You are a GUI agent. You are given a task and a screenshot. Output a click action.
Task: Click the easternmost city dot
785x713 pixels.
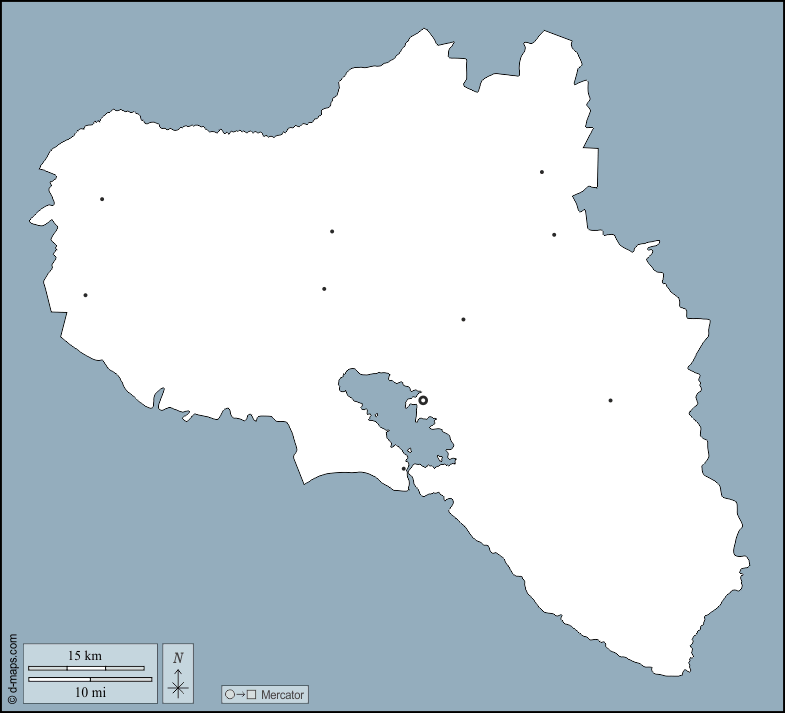pyautogui.click(x=610, y=401)
